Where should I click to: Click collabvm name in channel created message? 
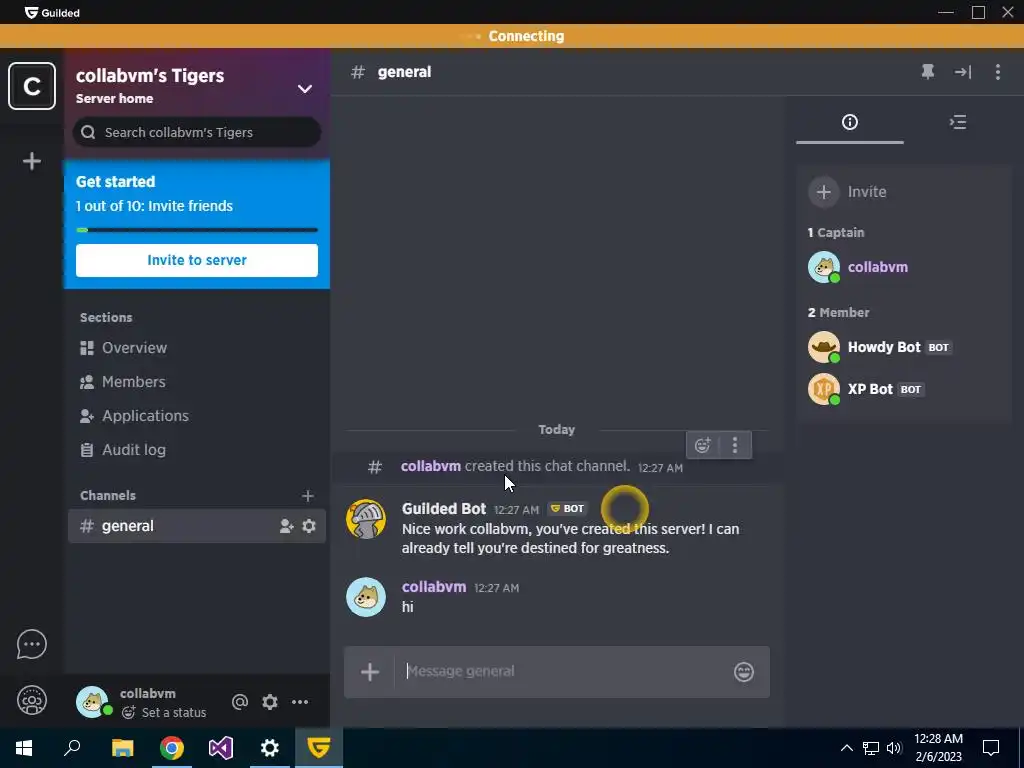pyautogui.click(x=431, y=466)
